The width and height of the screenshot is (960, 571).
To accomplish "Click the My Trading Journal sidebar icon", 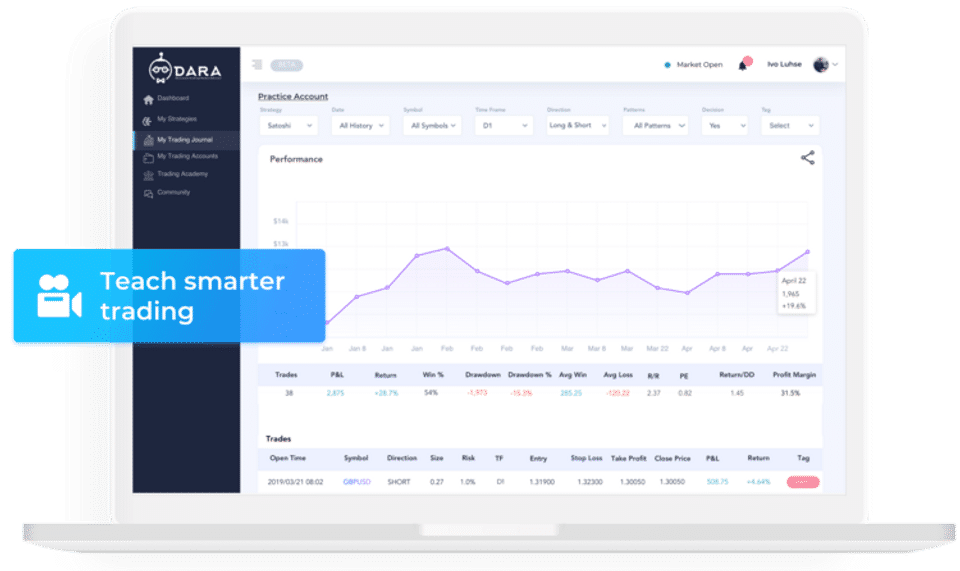I will point(148,140).
